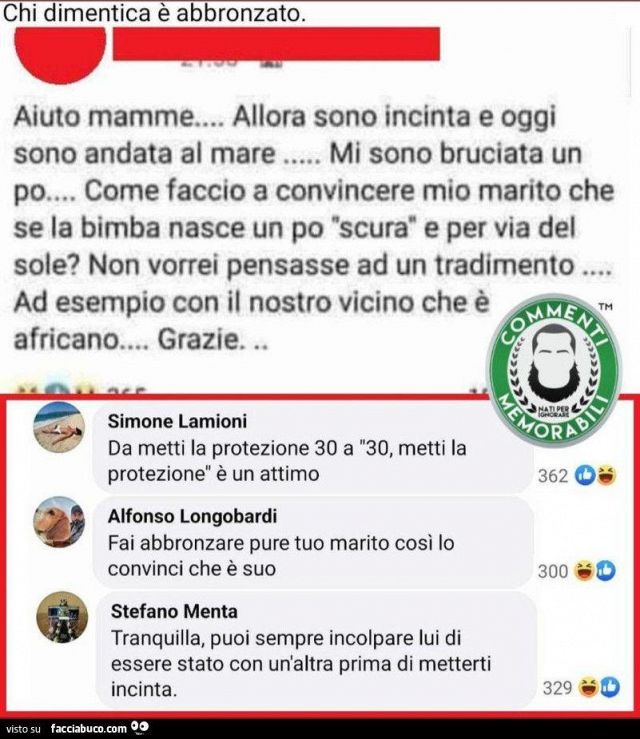The image size is (640, 739).
Task: Click the laughing emoji on Alfonso's comment
Action: [585, 571]
